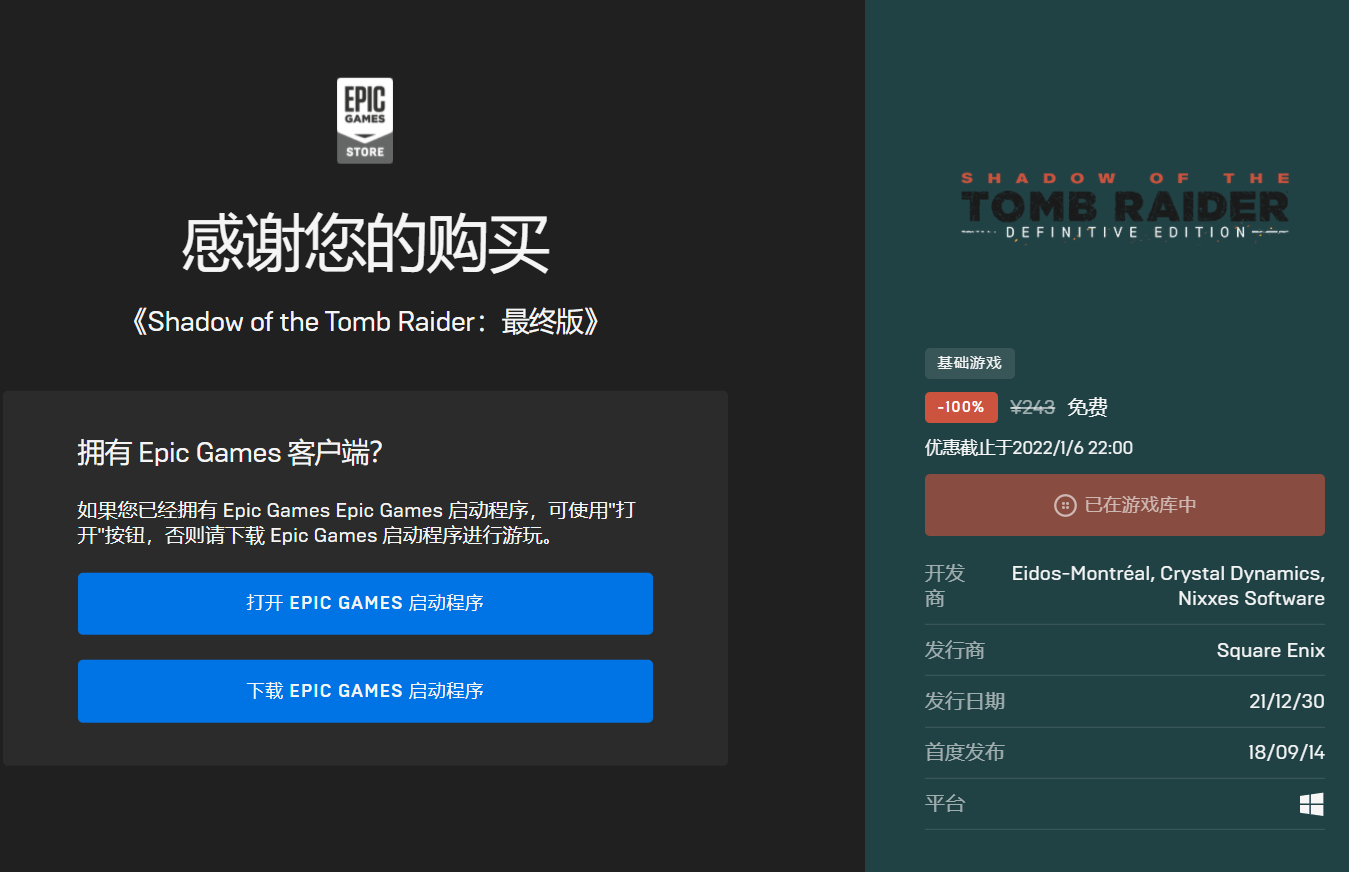The image size is (1349, 872).
Task: Click the 感谢您的购买 heading
Action: click(x=365, y=245)
